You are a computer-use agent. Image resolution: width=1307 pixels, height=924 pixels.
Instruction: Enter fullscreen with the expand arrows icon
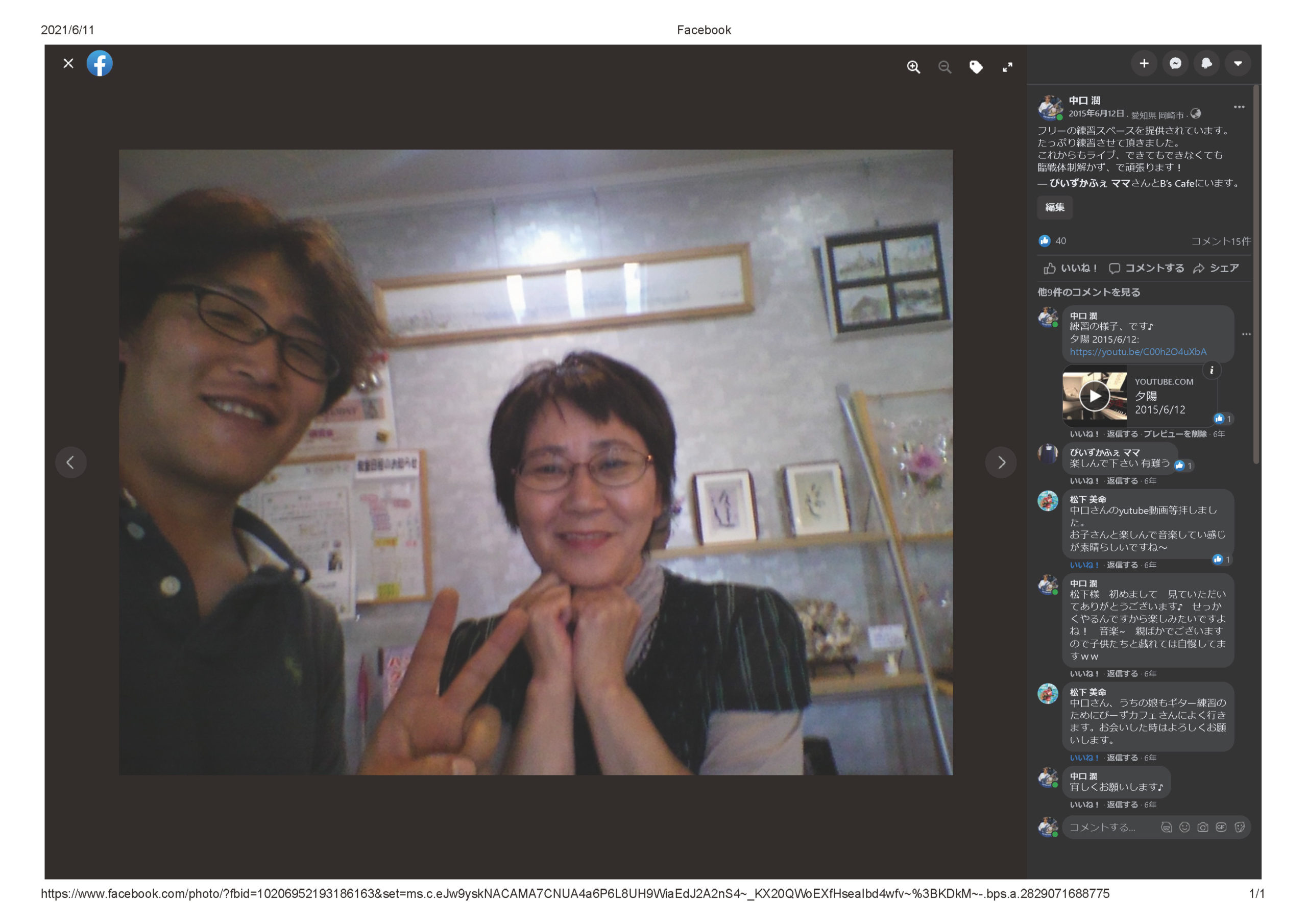(x=1007, y=67)
